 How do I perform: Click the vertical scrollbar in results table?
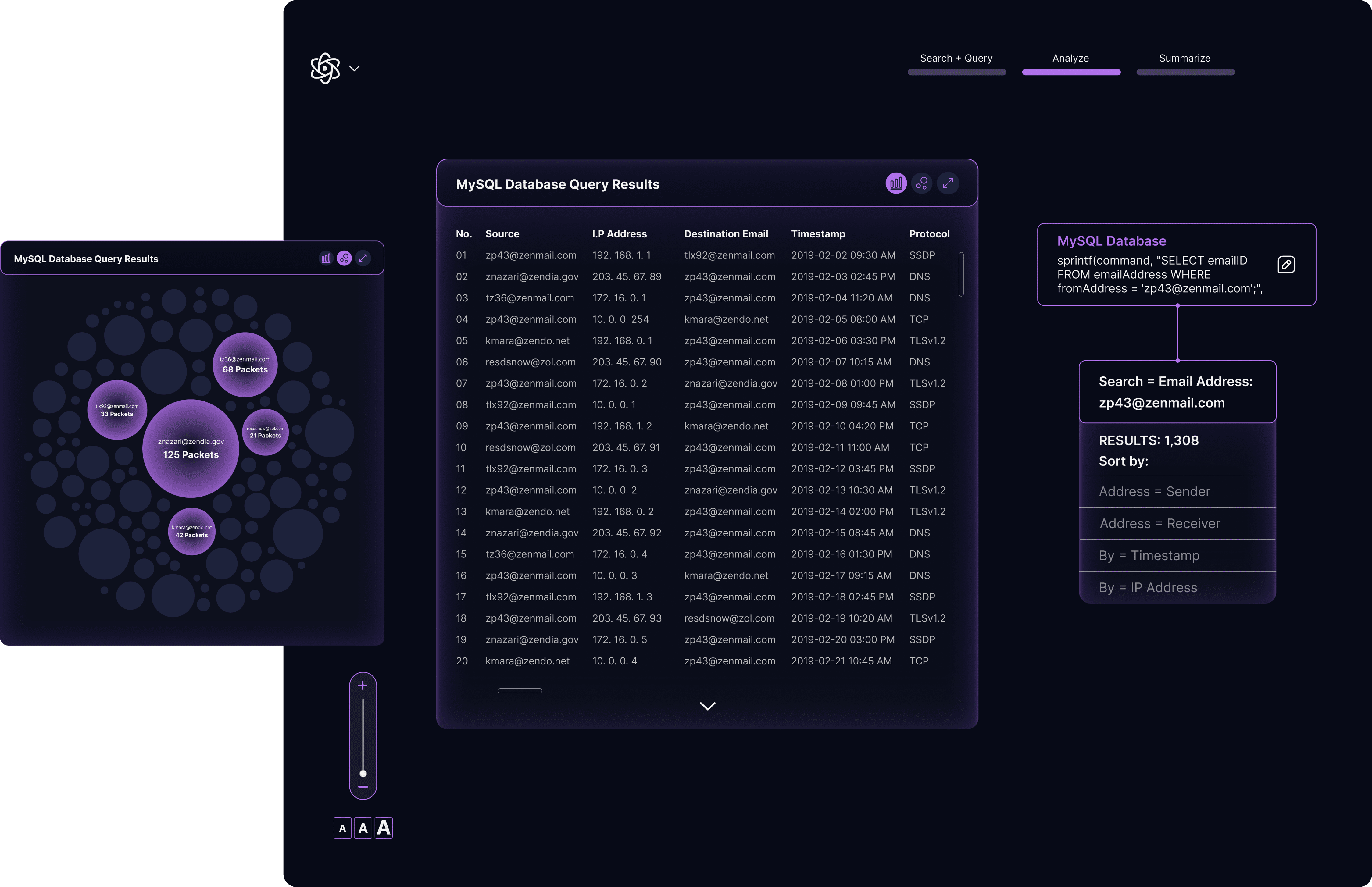click(x=961, y=274)
